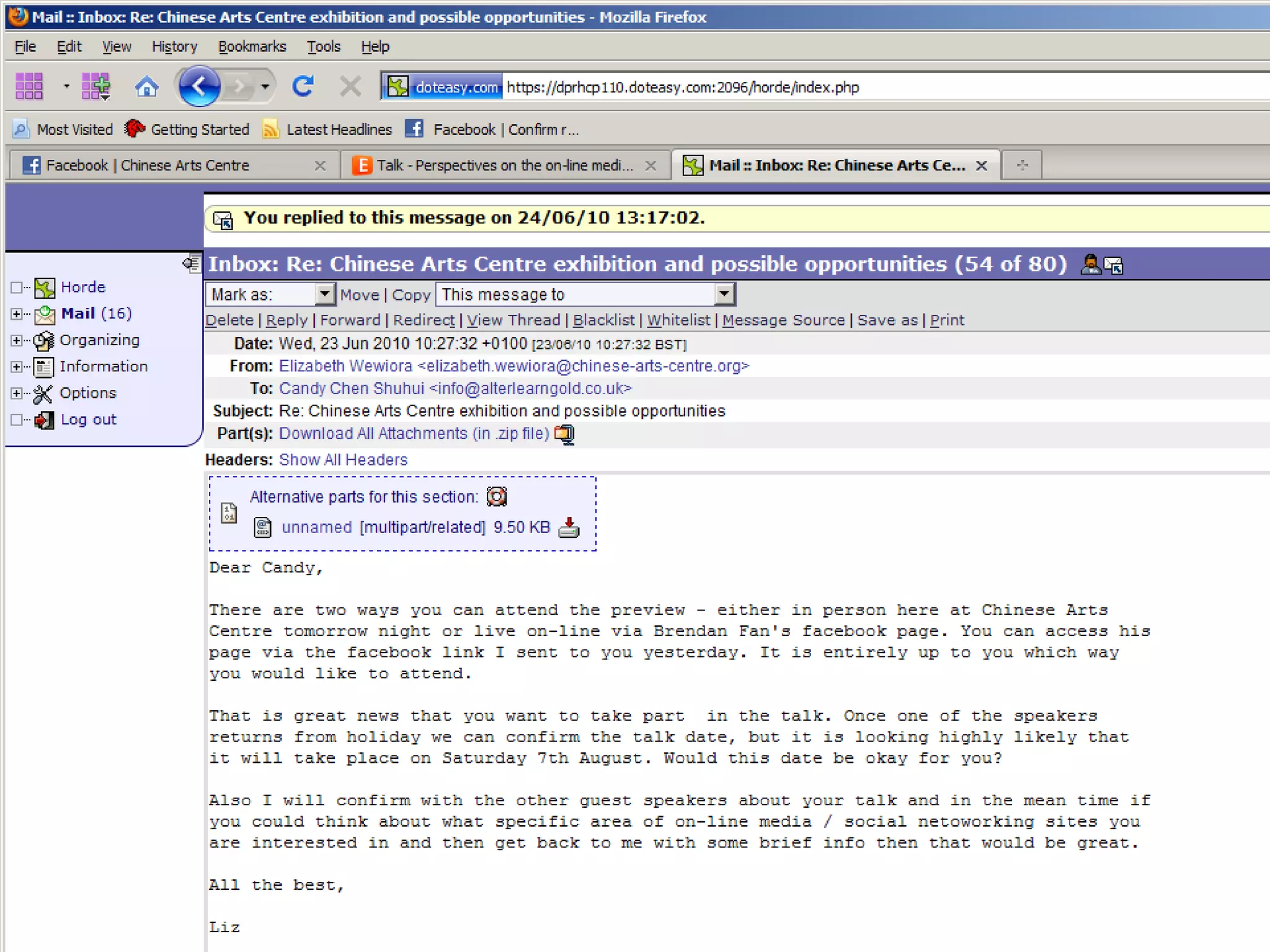This screenshot has width=1270, height=952.
Task: Expand the Mail tree node
Action: click(x=17, y=314)
